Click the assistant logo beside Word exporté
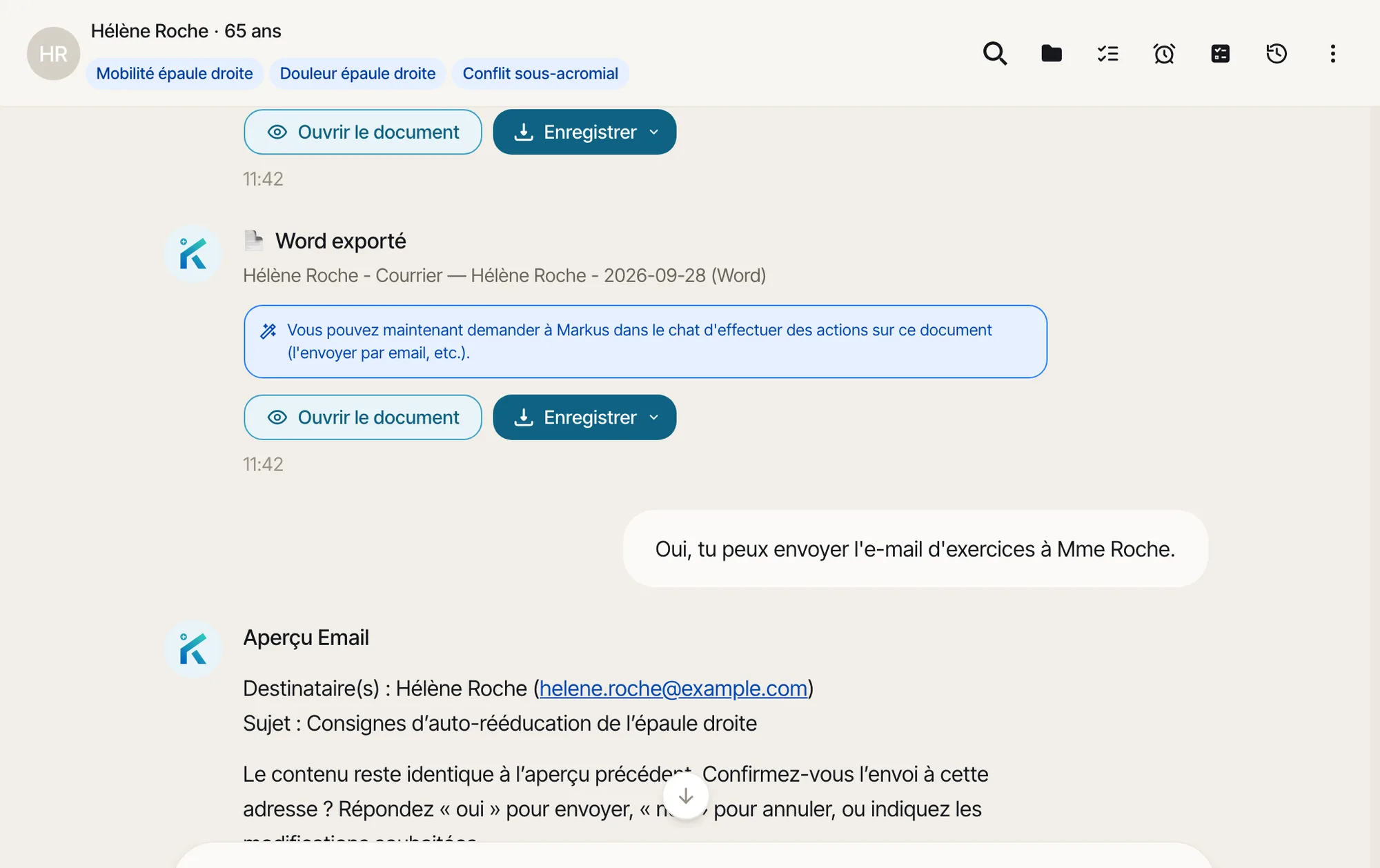 [x=193, y=253]
